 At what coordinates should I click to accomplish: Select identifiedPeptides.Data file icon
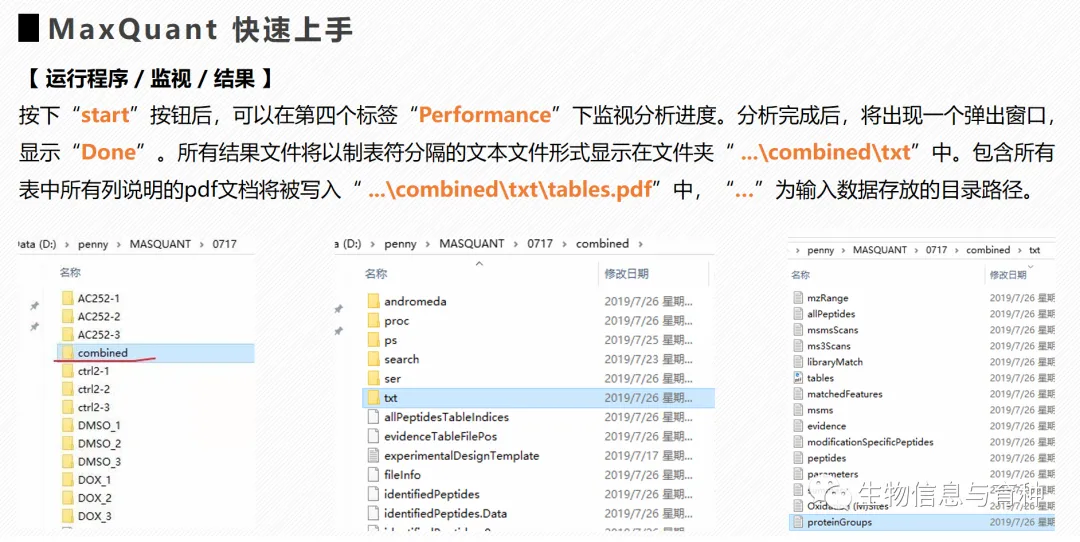(373, 513)
